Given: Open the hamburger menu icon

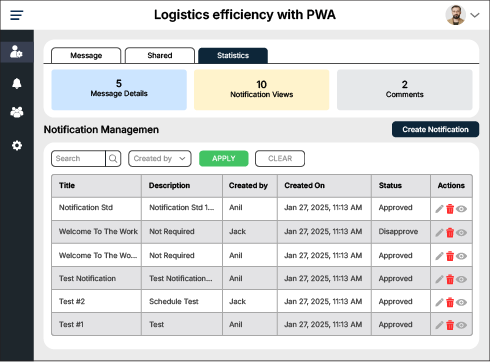Looking at the screenshot, I should click(x=17, y=15).
